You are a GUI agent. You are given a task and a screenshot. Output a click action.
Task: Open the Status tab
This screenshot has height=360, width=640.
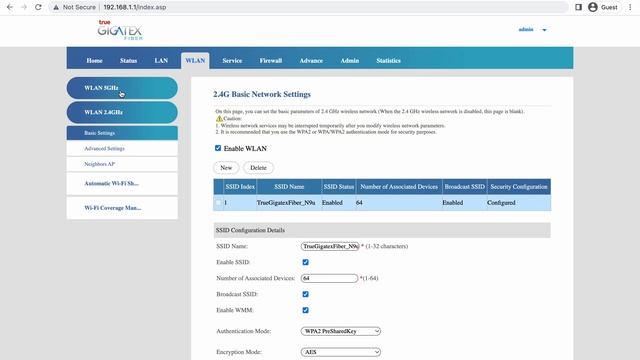point(128,60)
